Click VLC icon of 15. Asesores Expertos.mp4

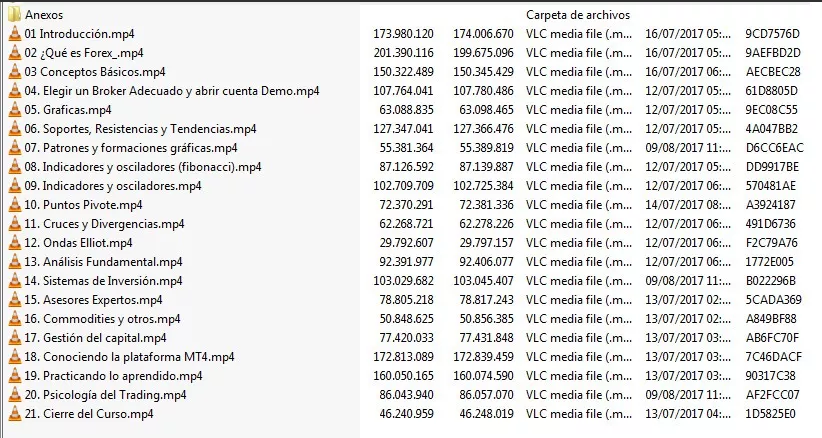click(15, 300)
